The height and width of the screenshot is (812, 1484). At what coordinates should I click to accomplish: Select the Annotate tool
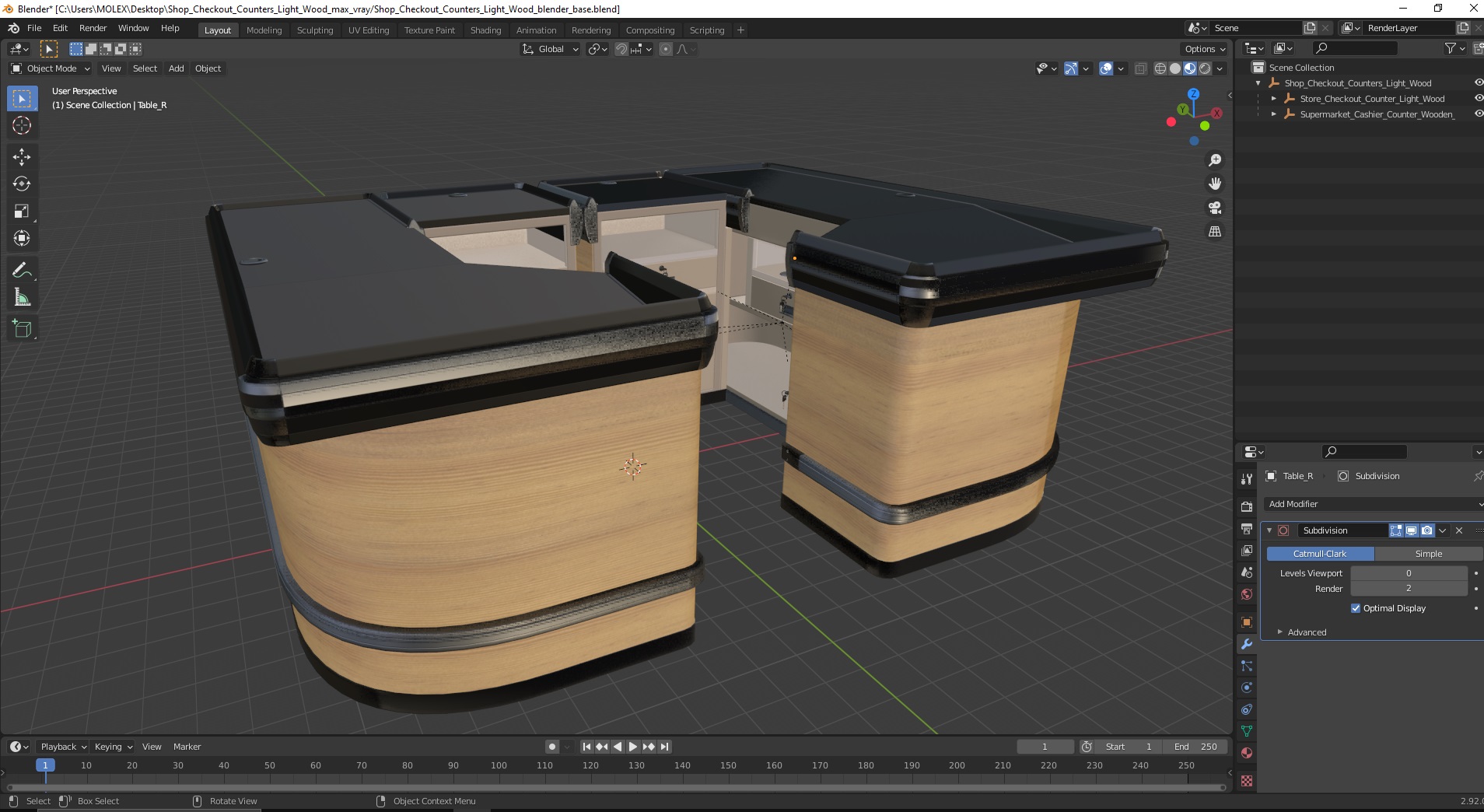22,271
